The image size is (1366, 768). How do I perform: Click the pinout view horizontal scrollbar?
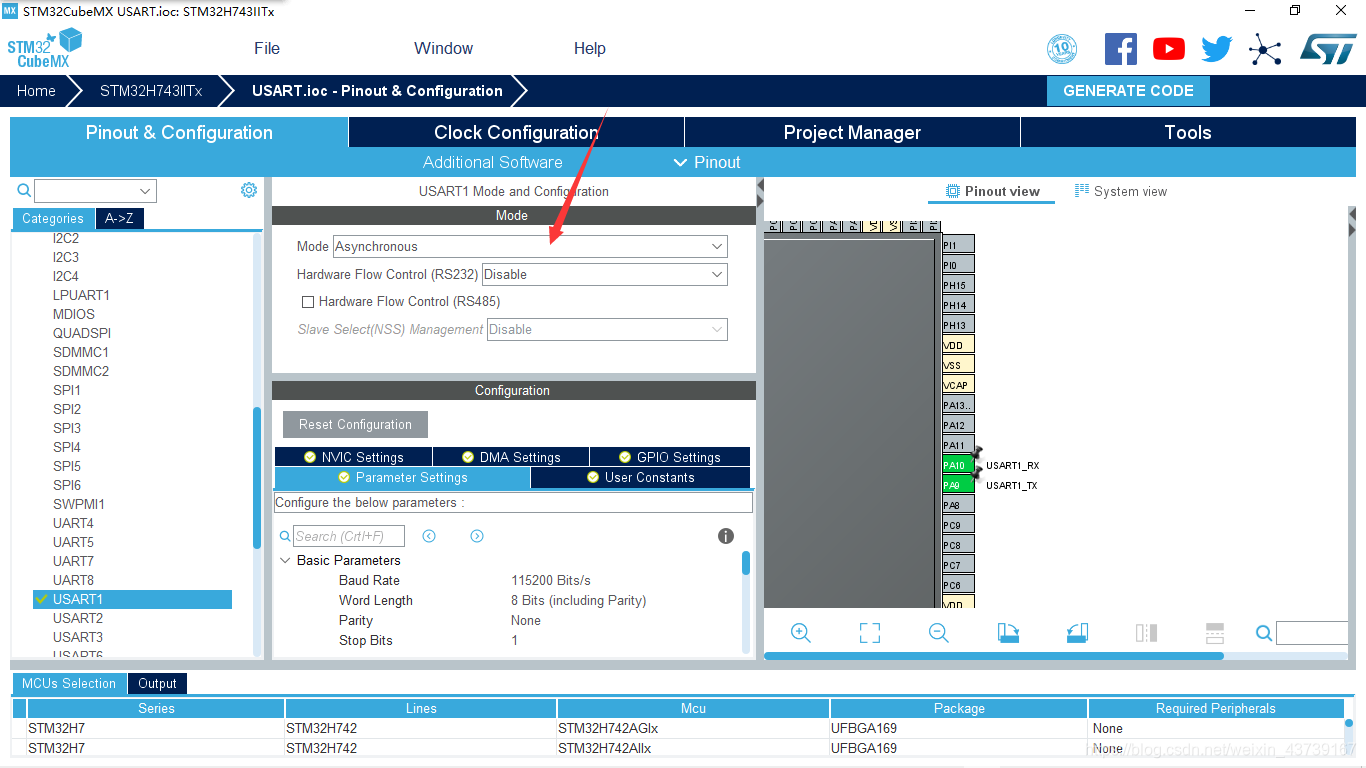[x=994, y=656]
